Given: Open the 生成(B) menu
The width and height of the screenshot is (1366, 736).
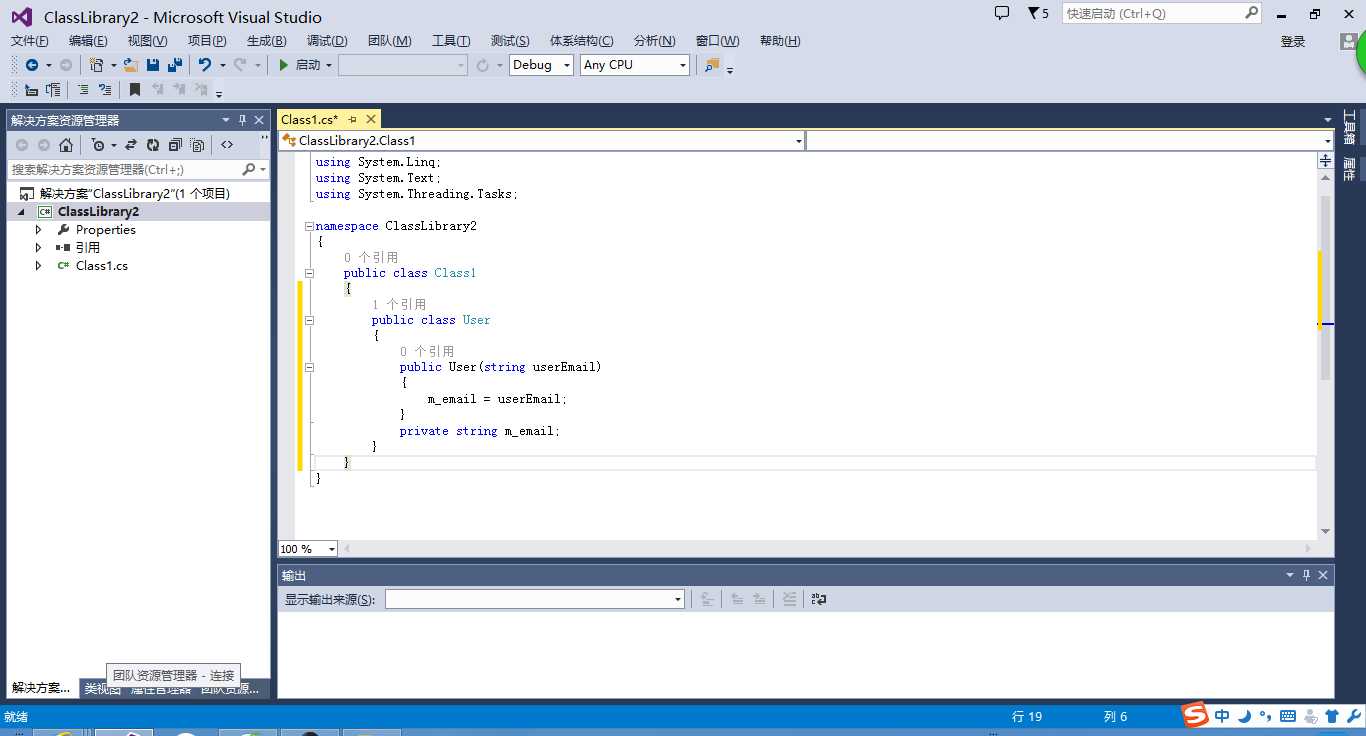Looking at the screenshot, I should [266, 41].
